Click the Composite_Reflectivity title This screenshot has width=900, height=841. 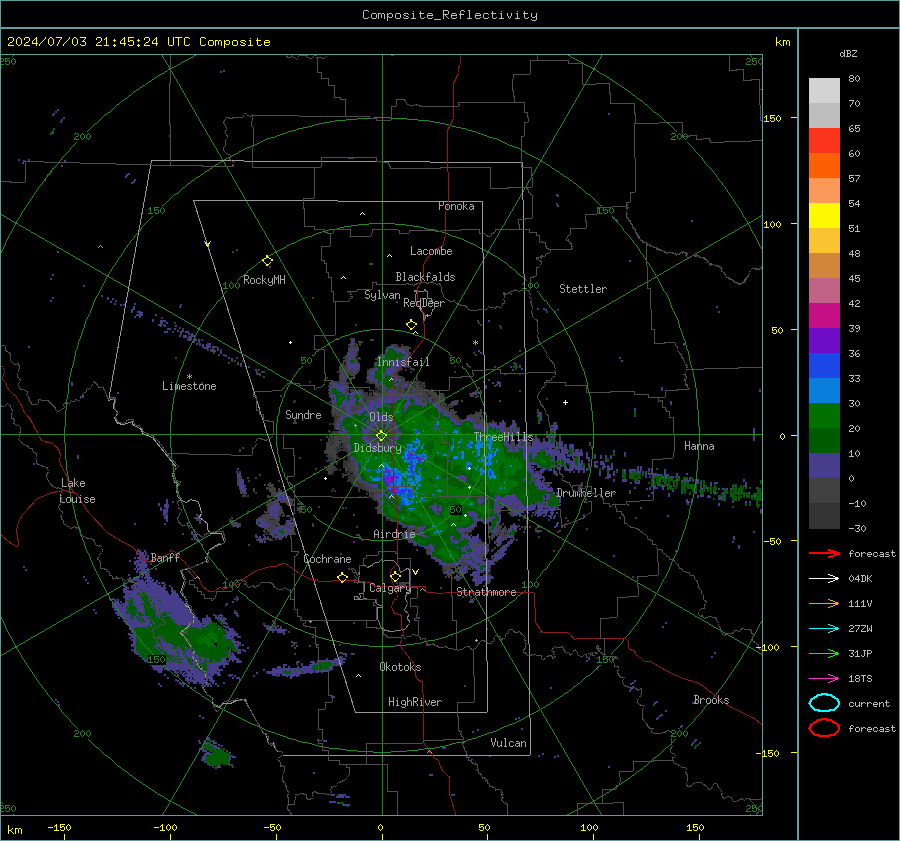tap(449, 15)
